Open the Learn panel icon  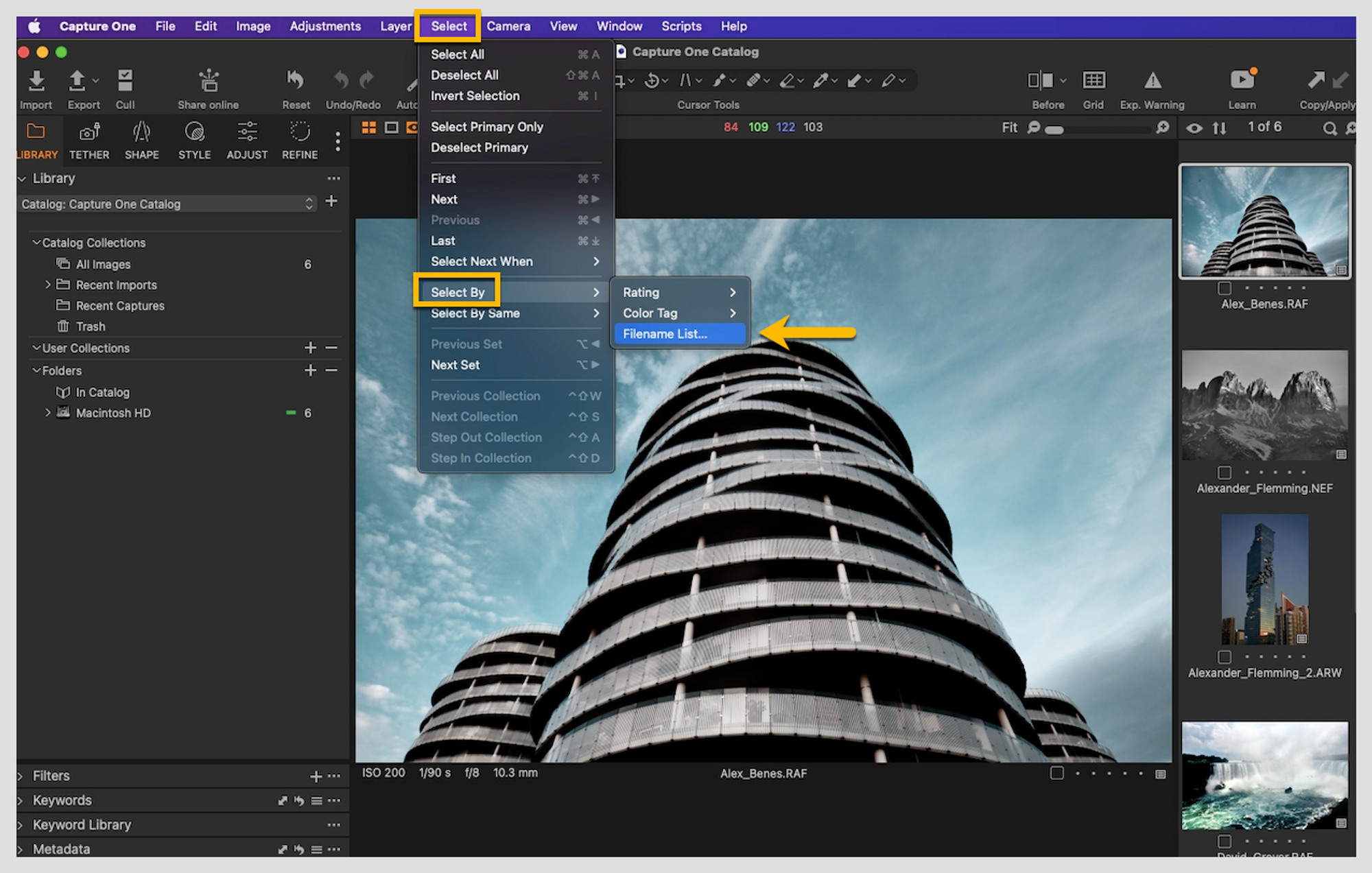pyautogui.click(x=1242, y=80)
